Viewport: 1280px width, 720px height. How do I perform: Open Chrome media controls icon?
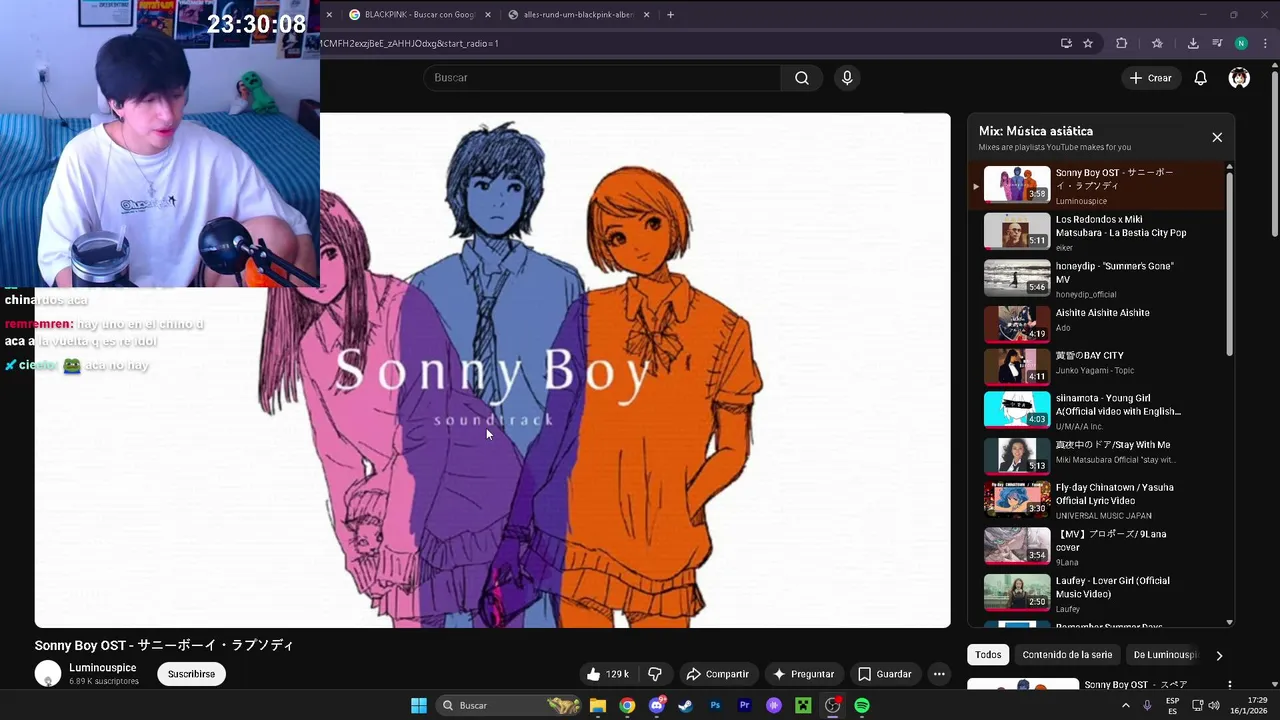[x=1217, y=43]
